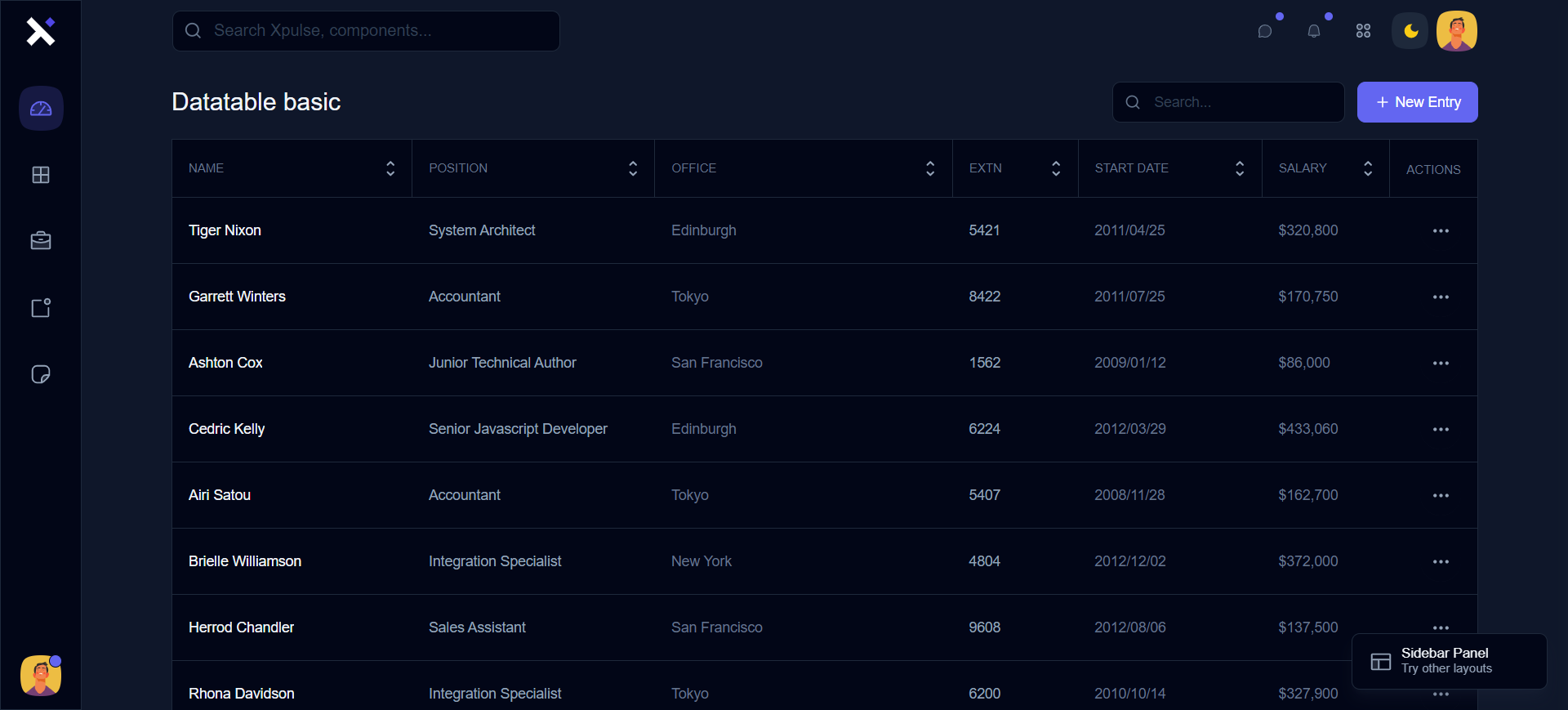The width and height of the screenshot is (1568, 710).
Task: Open user profile avatar in top bar
Action: pos(1457,31)
